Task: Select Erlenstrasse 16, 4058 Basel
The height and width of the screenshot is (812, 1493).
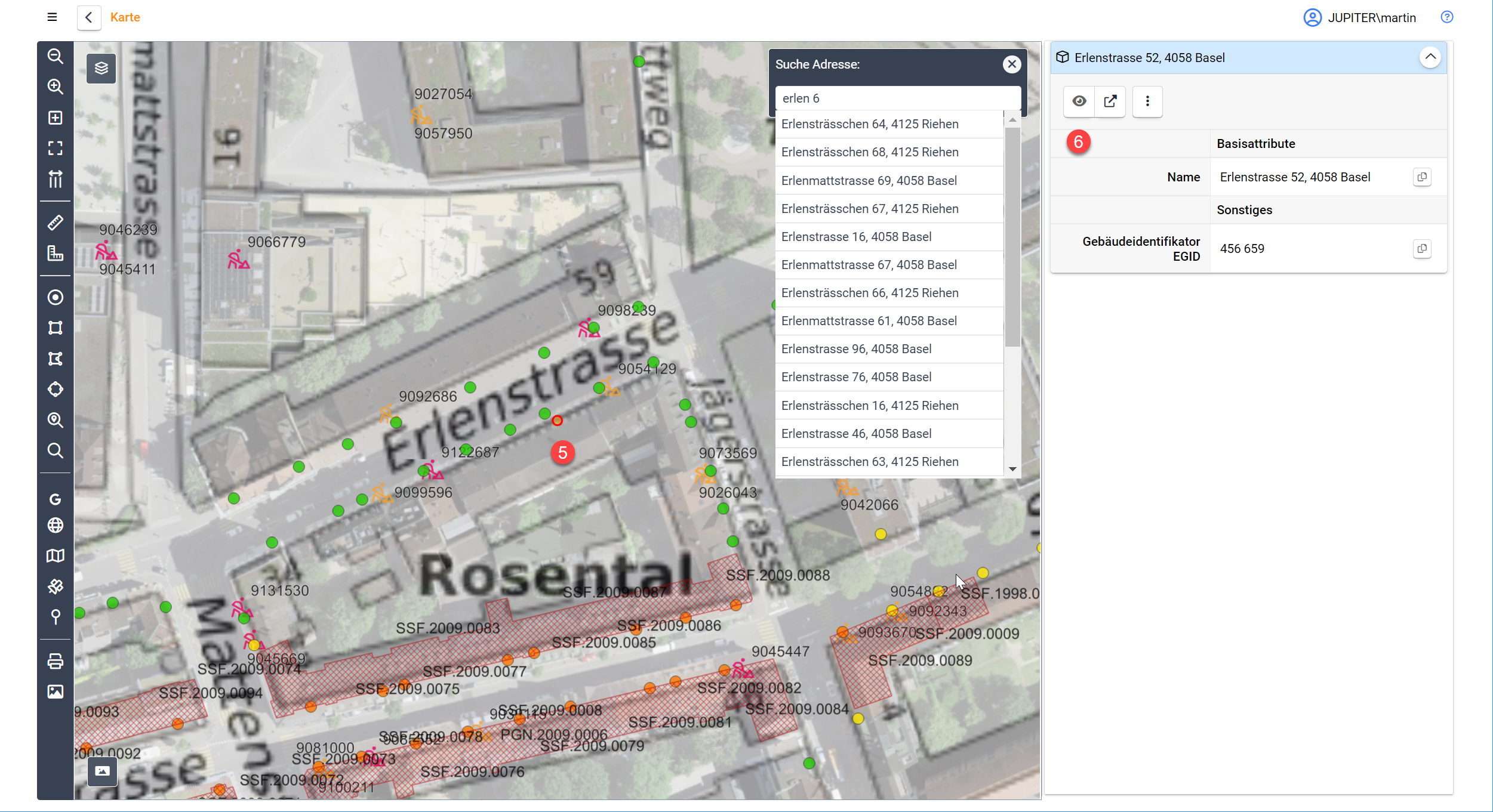Action: (x=889, y=237)
